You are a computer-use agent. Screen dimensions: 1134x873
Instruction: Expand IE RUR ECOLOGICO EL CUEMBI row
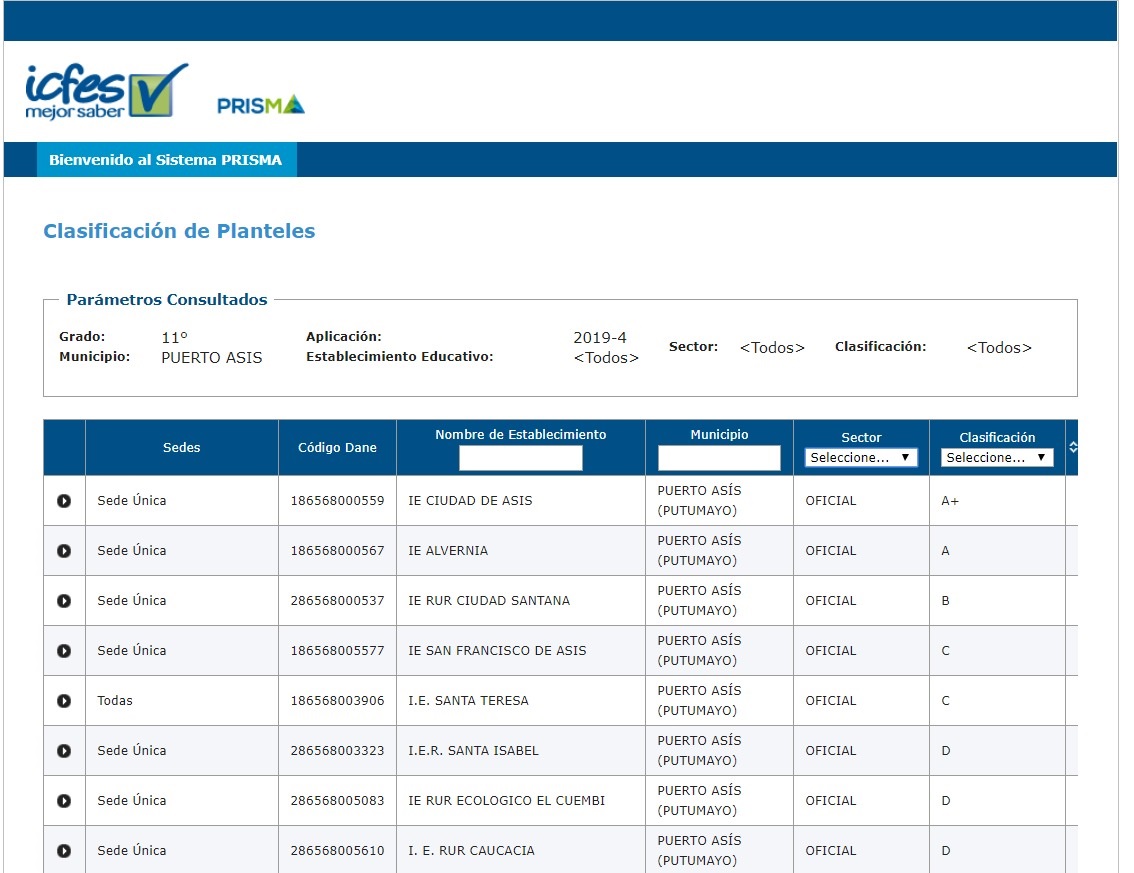(x=64, y=801)
